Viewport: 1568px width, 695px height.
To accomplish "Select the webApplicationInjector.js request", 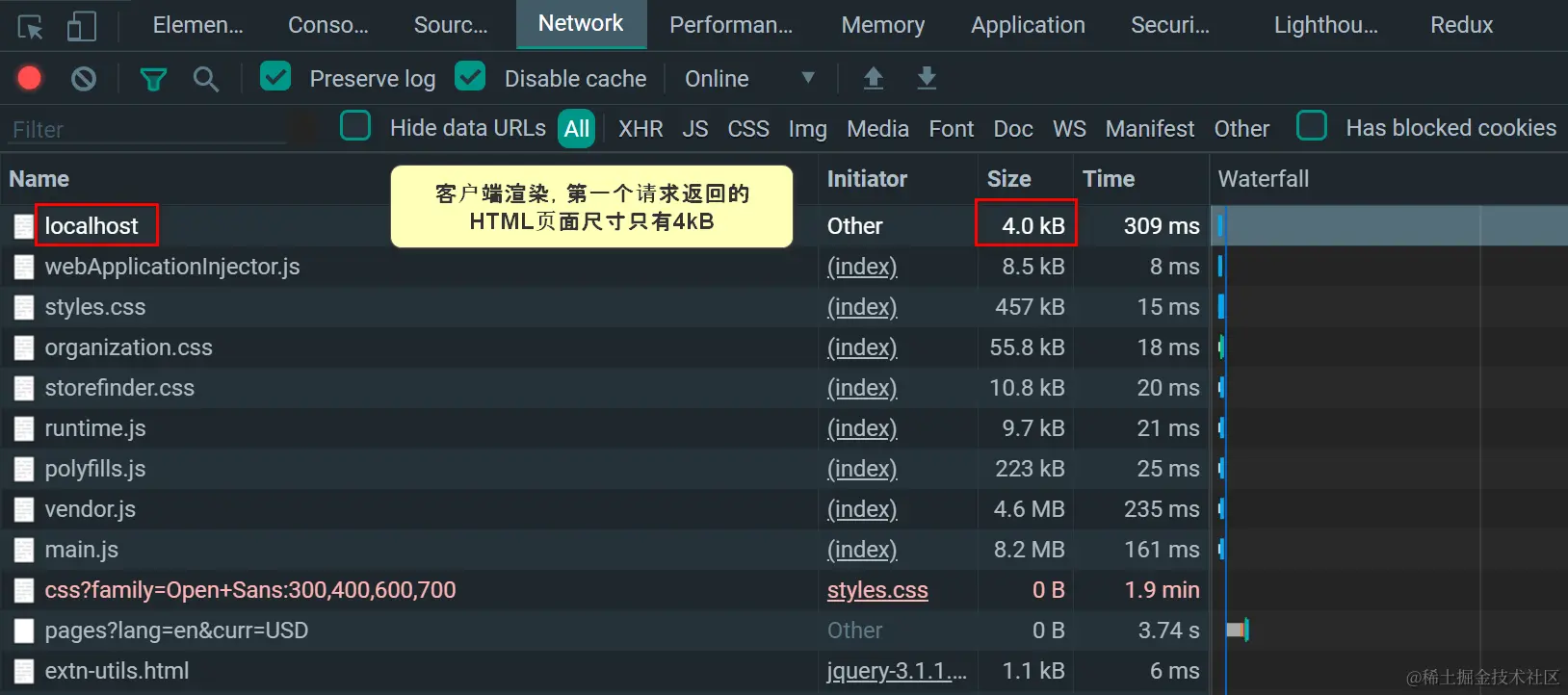I will pyautogui.click(x=172, y=267).
